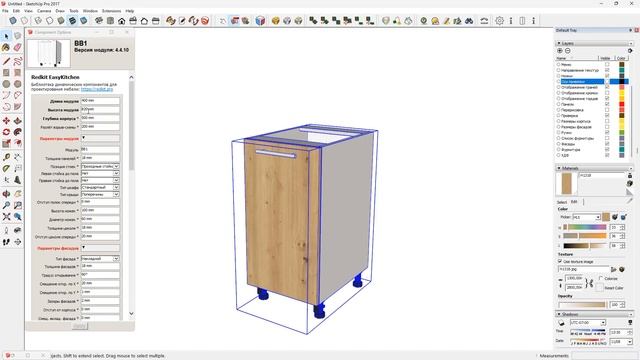Image resolution: width=640 pixels, height=360 pixels.
Task: Toggle visibility of the Проверка layer
Action: (607, 116)
